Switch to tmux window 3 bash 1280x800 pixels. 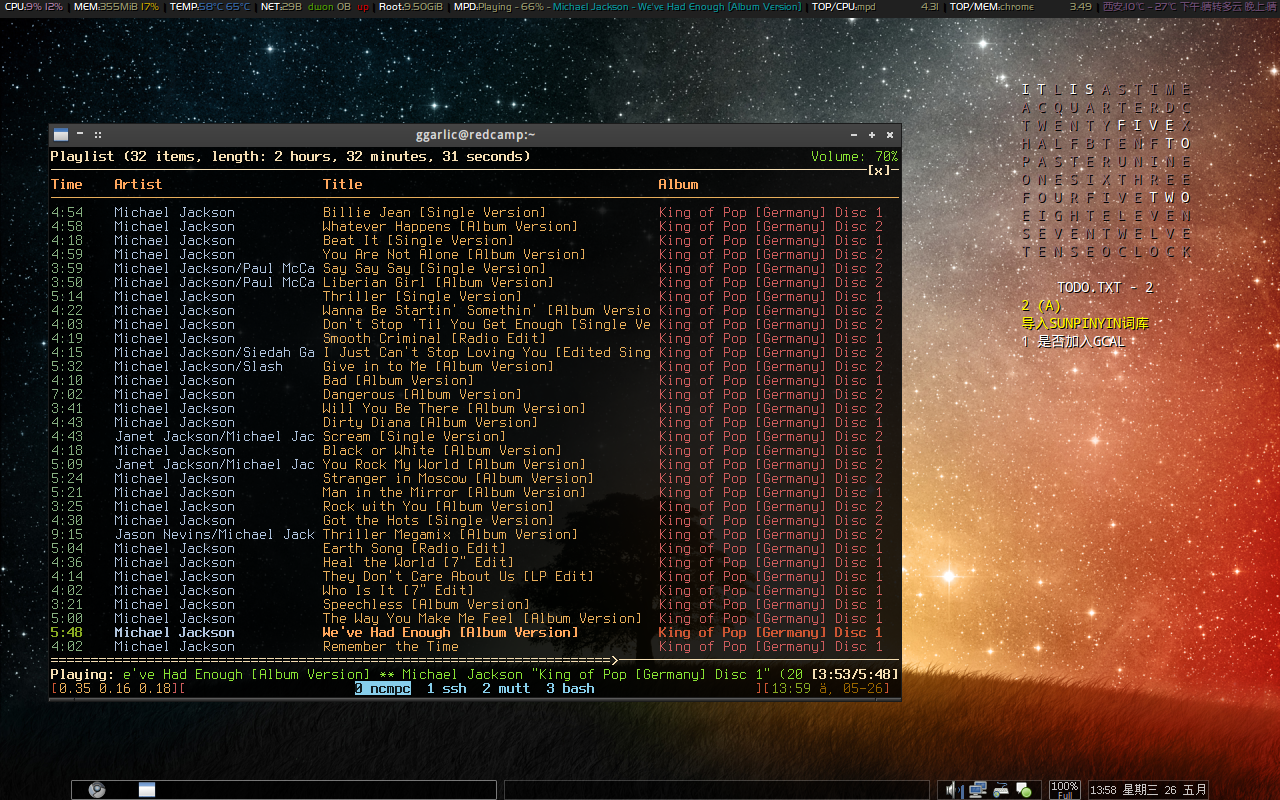pos(570,688)
